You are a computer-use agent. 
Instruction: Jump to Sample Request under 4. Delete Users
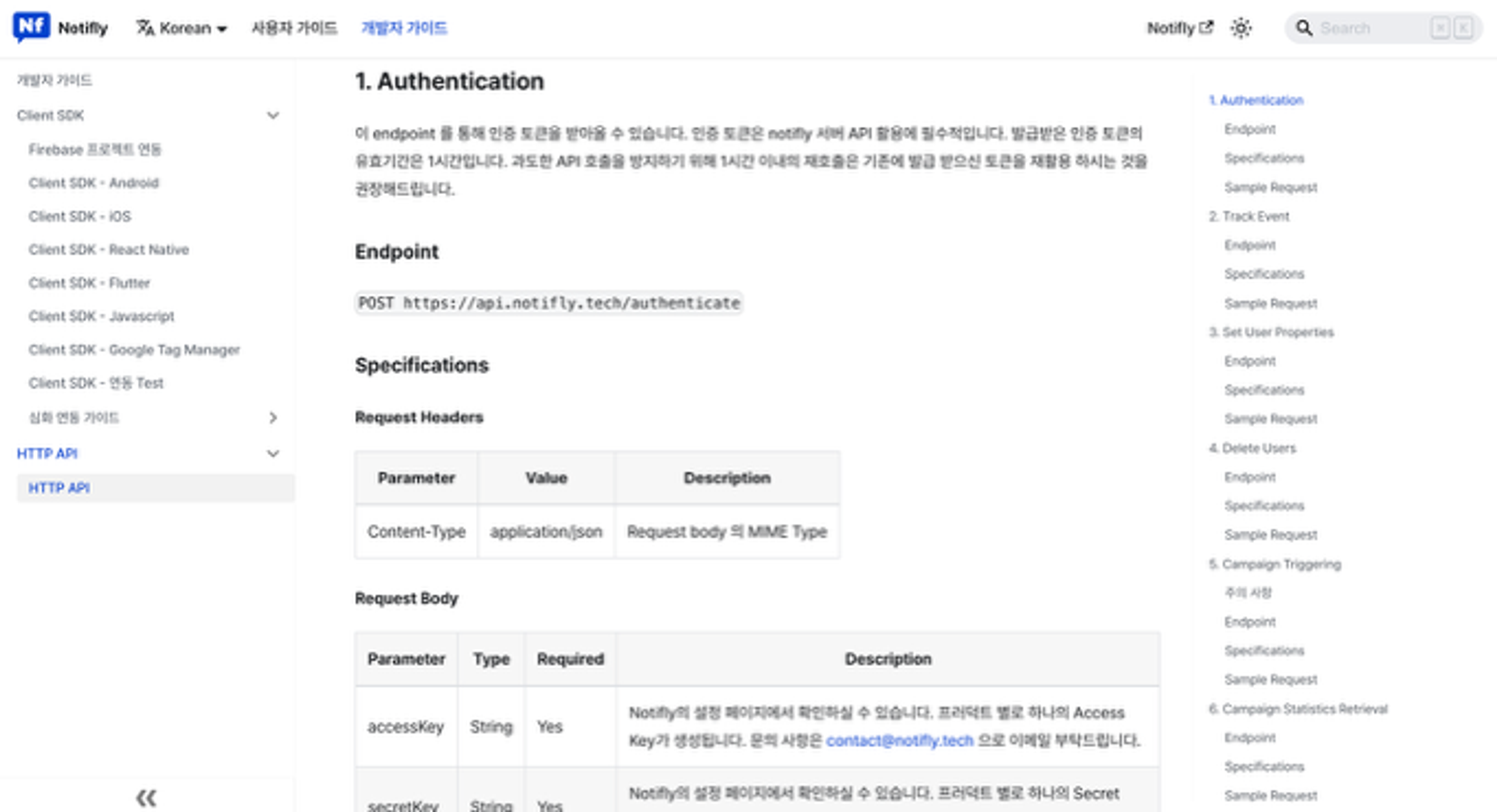point(1271,535)
